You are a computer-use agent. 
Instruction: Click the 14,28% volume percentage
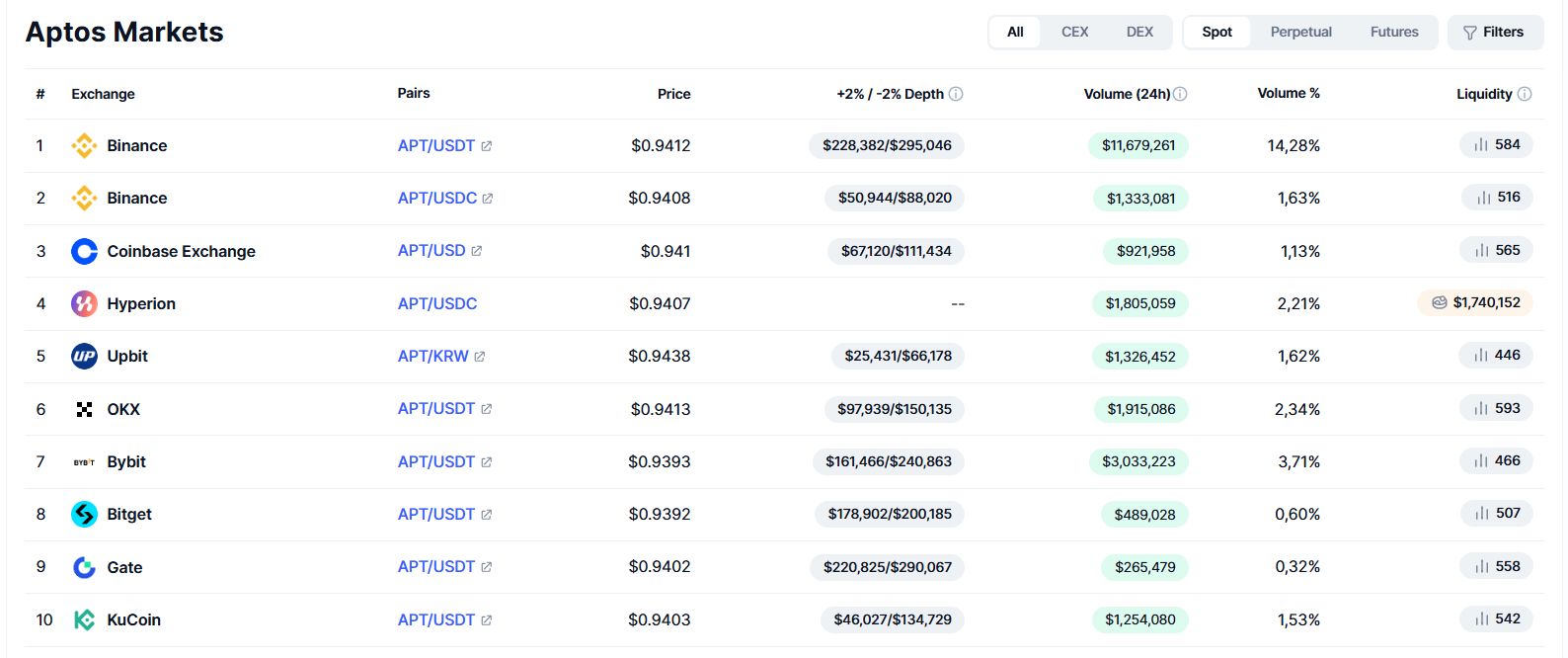point(1294,145)
